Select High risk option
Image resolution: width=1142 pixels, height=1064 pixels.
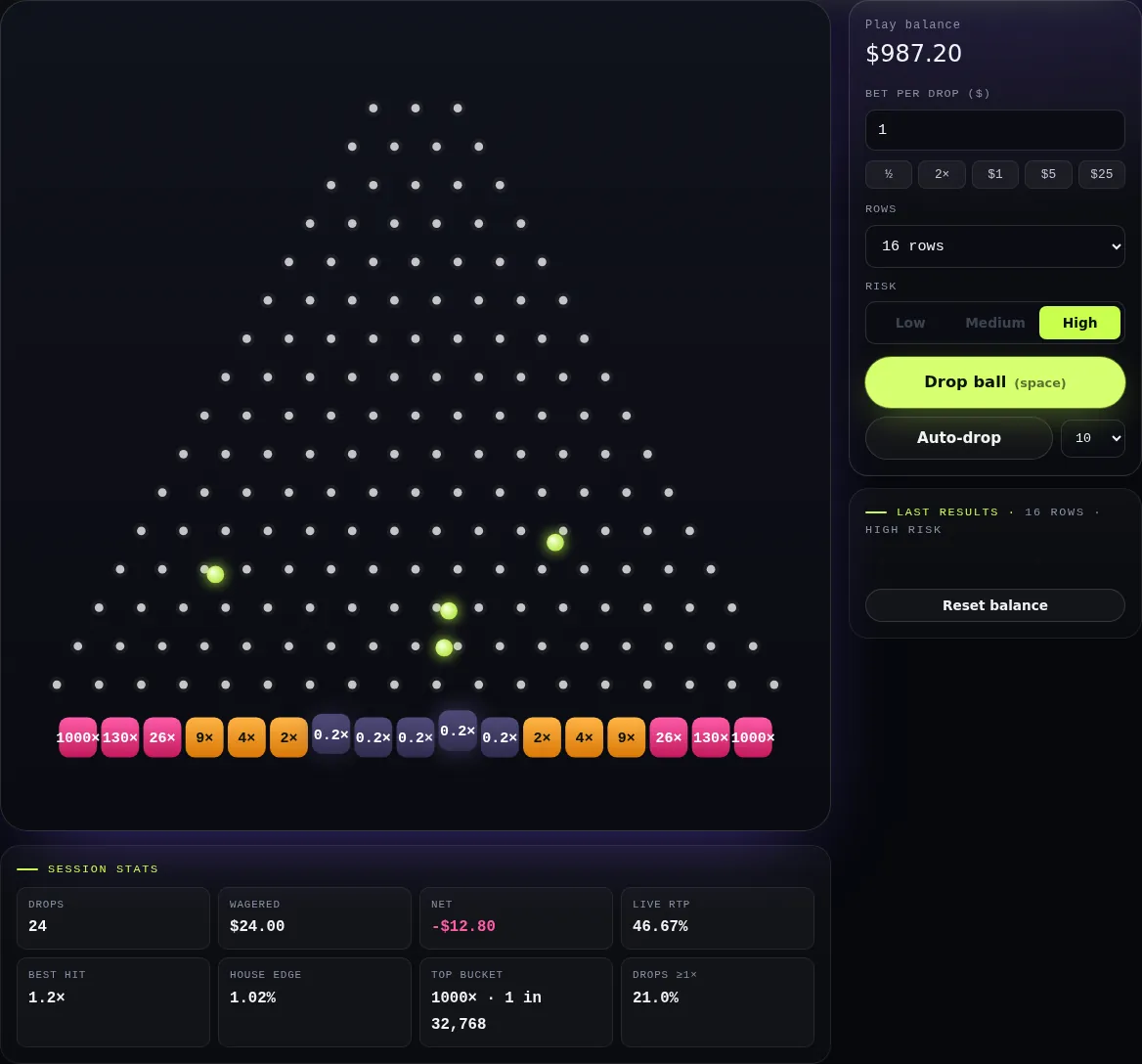[1079, 323]
